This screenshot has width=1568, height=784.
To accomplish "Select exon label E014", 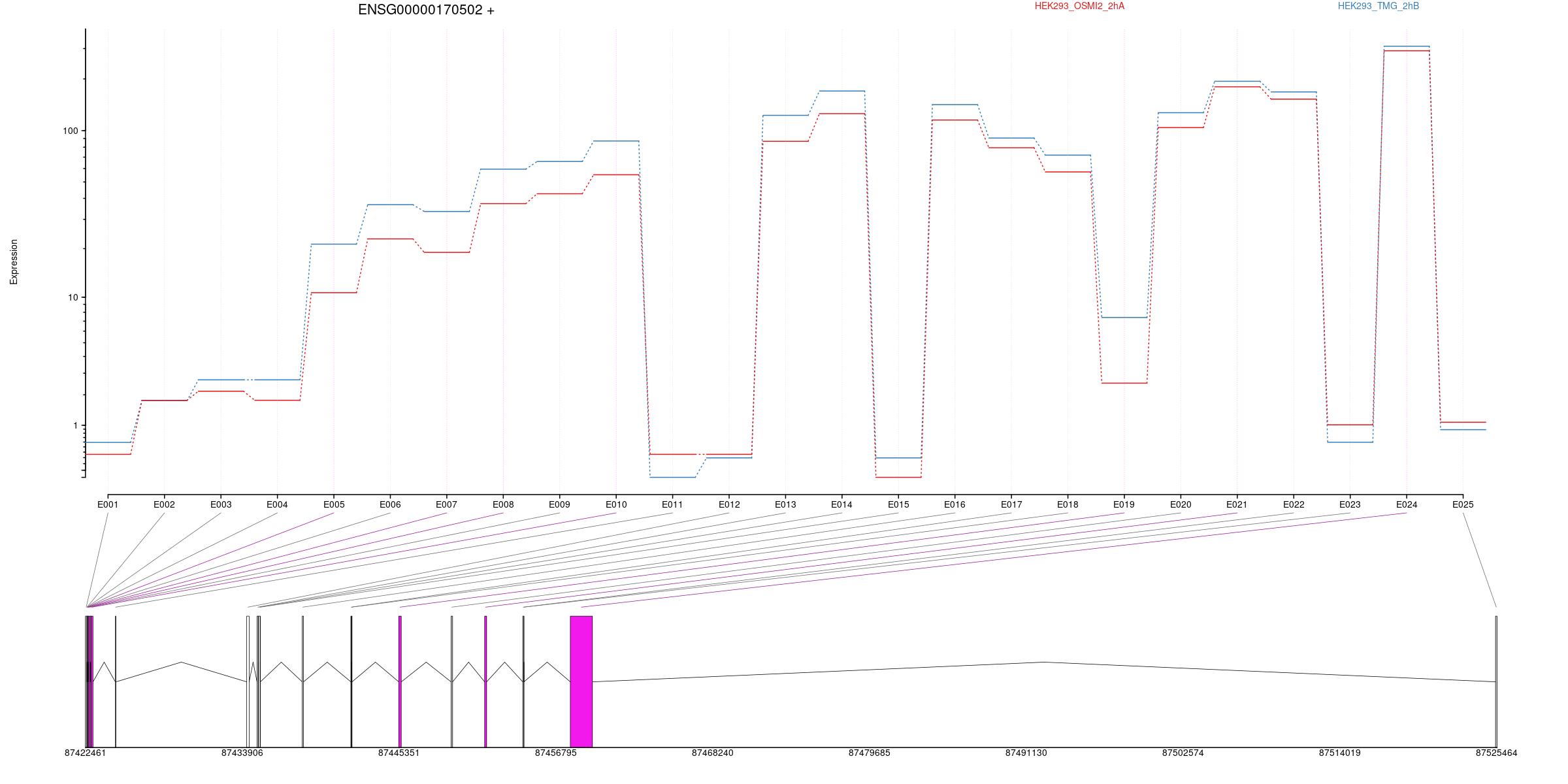I will 841,504.
